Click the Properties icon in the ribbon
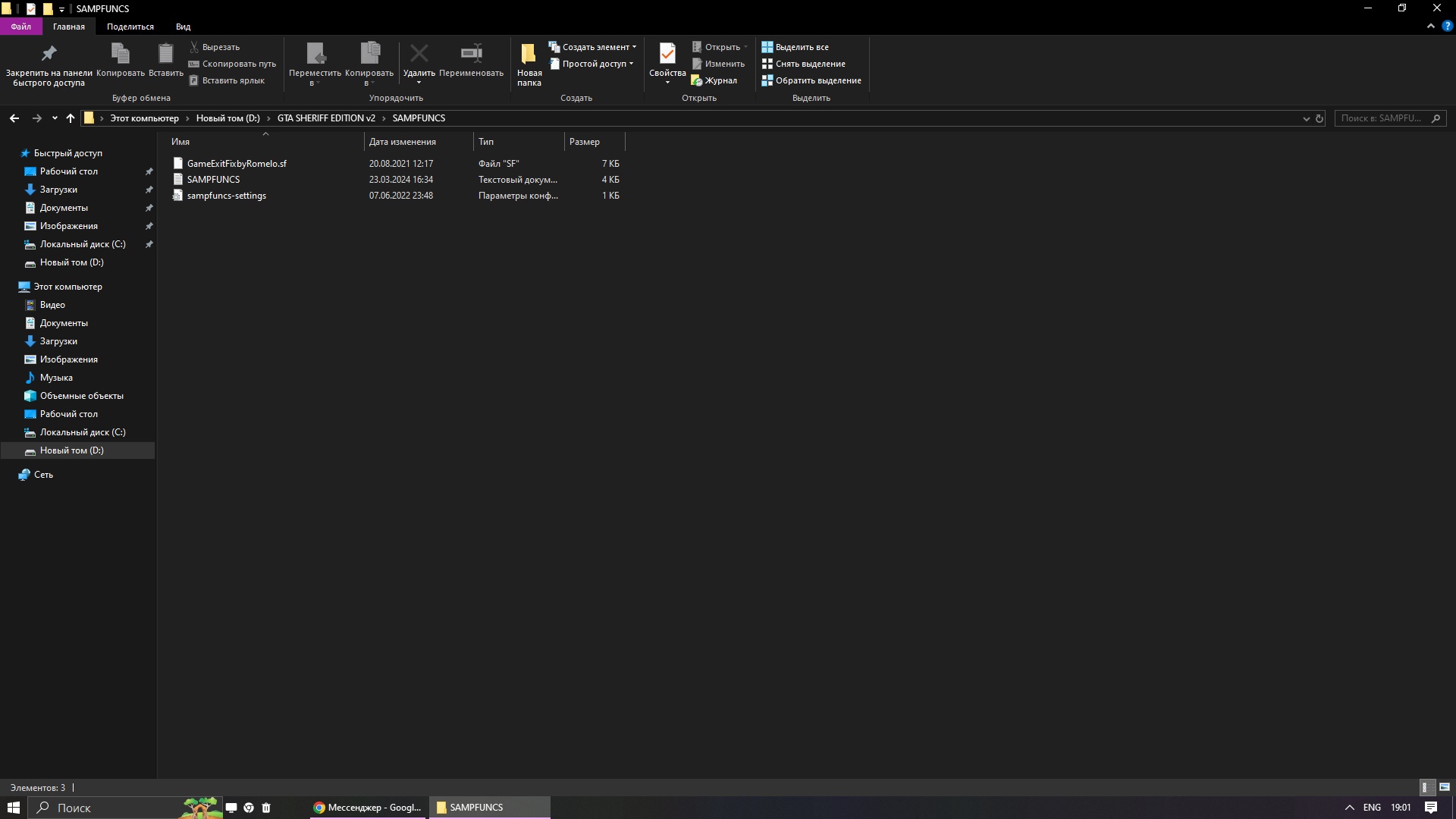The height and width of the screenshot is (819, 1456). pyautogui.click(x=667, y=54)
